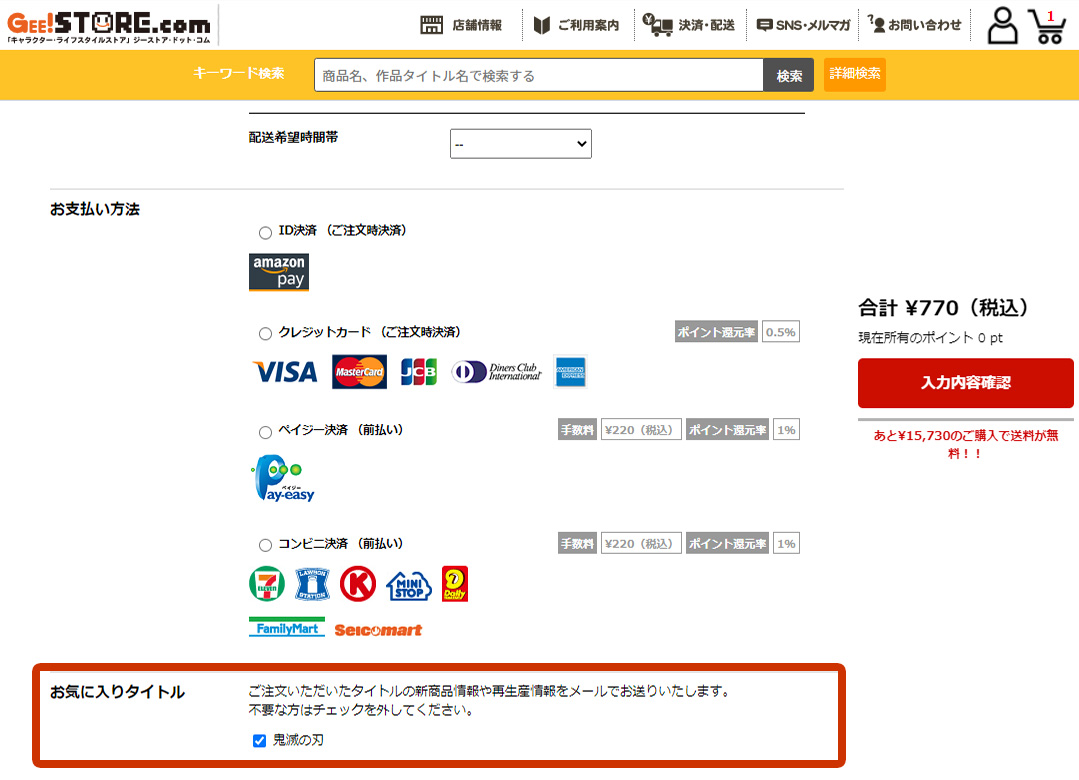Click コンビニ決済 ¥220（税込）fee value

[x=641, y=544]
